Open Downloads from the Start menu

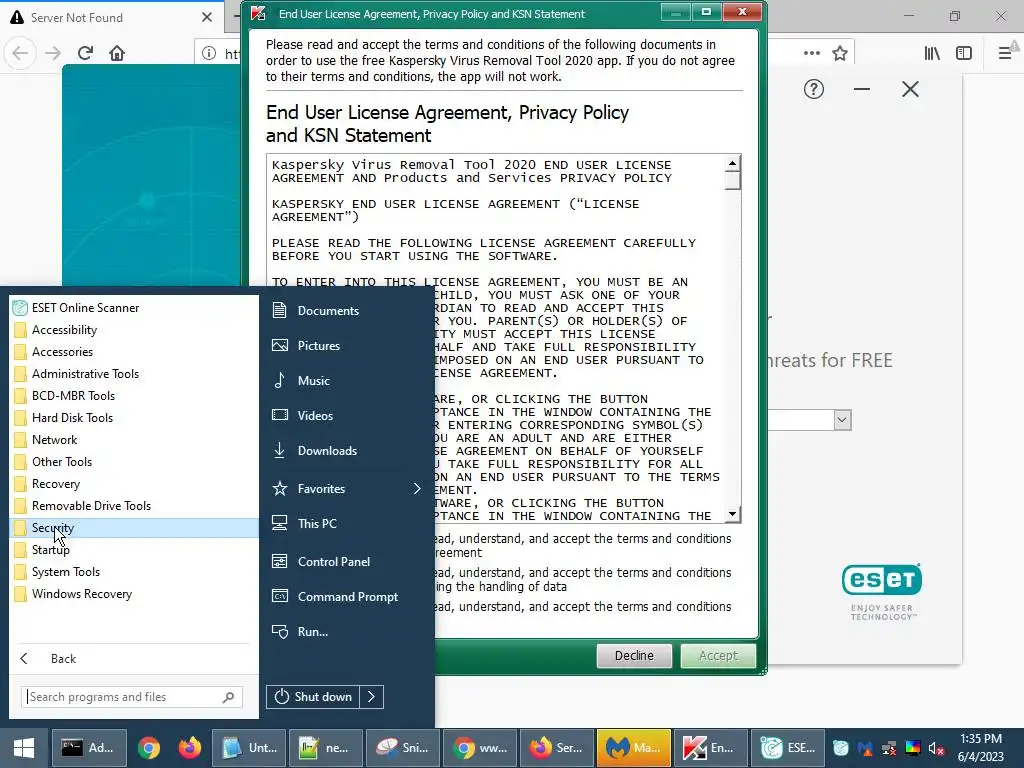pyautogui.click(x=327, y=451)
